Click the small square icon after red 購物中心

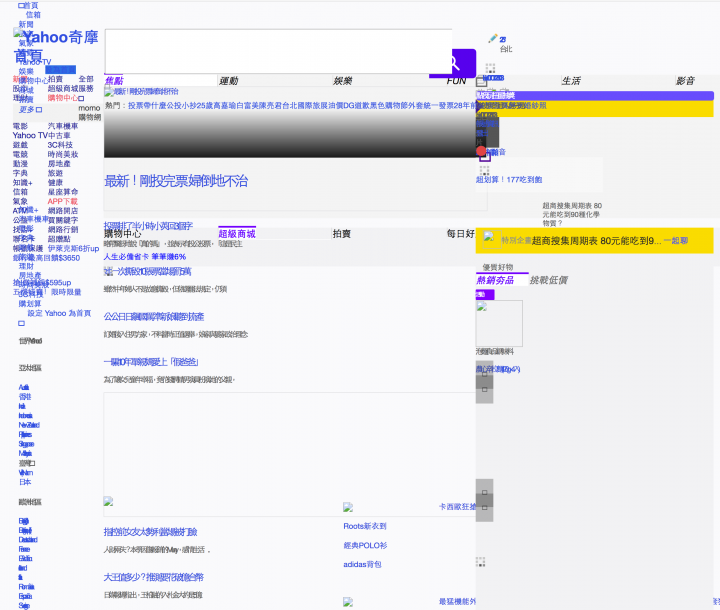[x=81, y=98]
